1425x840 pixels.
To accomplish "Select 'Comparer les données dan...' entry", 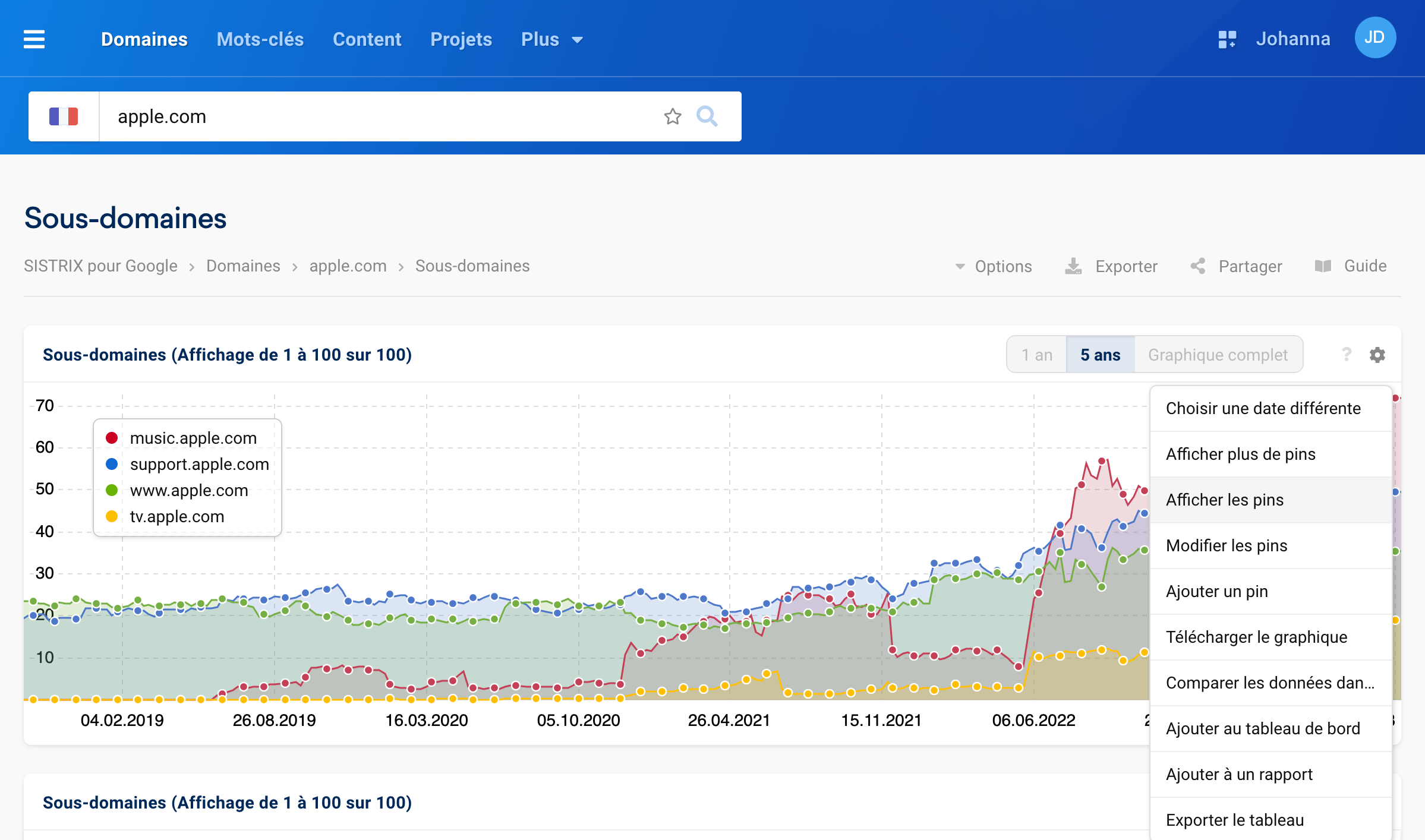I will 1271,683.
